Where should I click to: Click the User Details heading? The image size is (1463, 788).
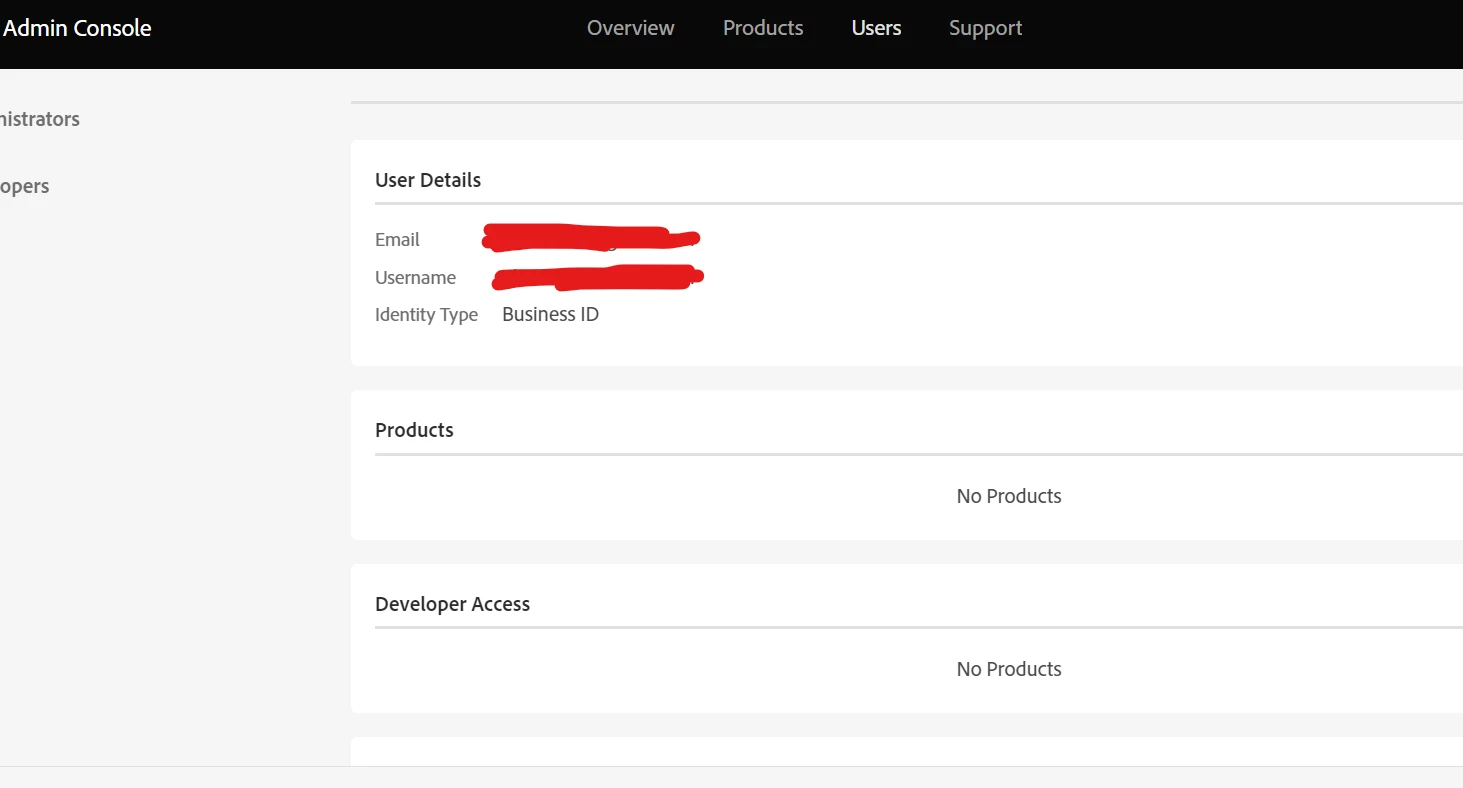coord(428,180)
